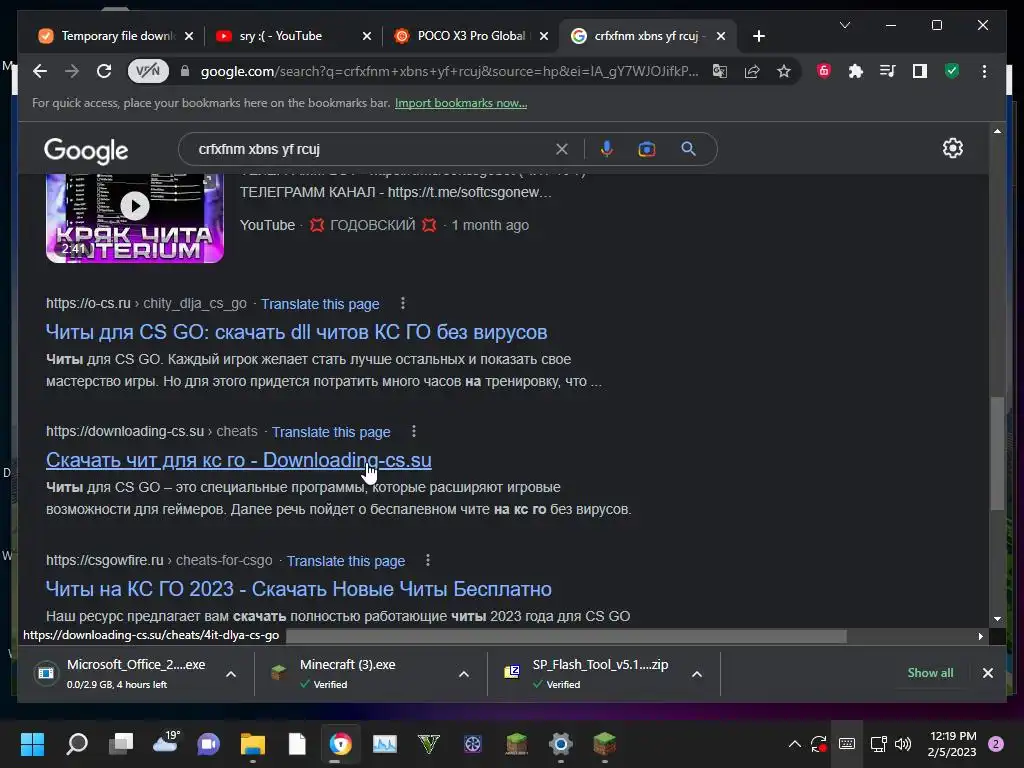
Task: Open the Extensions puzzle piece menu
Action: (x=856, y=71)
